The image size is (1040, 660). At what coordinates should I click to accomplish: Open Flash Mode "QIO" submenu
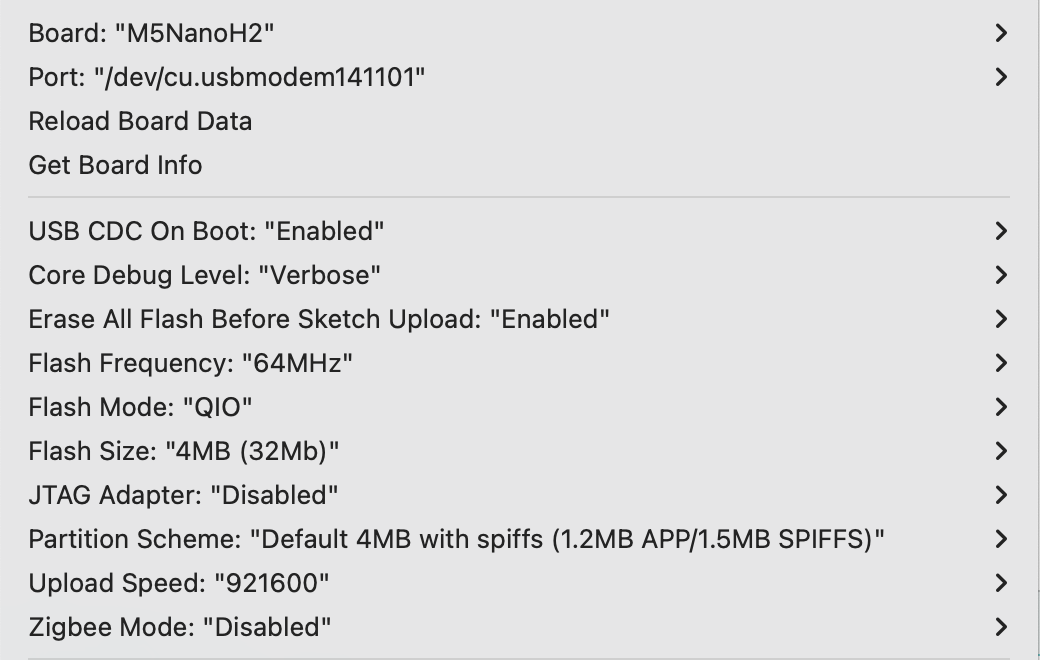pos(141,407)
